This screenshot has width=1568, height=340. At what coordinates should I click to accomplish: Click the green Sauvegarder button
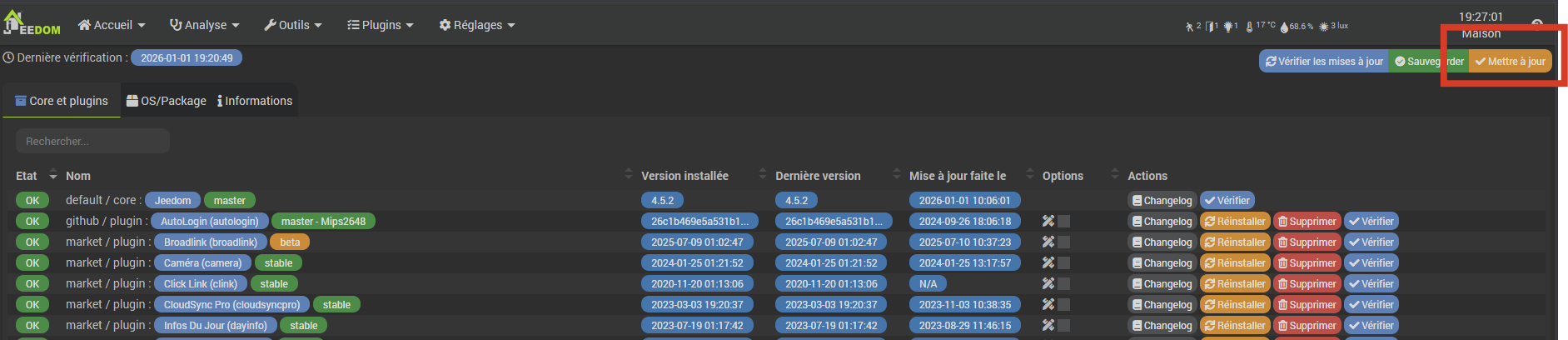pos(1429,62)
